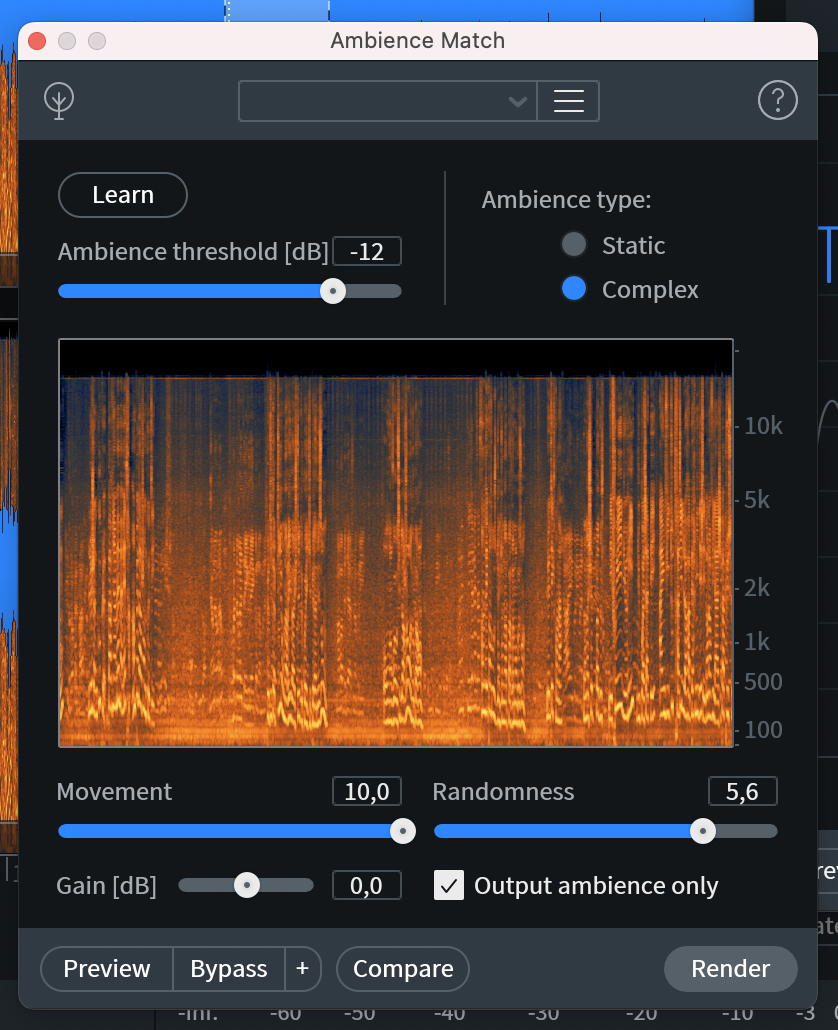Click the Ambience threshold value field
This screenshot has width=838, height=1030.
click(367, 252)
